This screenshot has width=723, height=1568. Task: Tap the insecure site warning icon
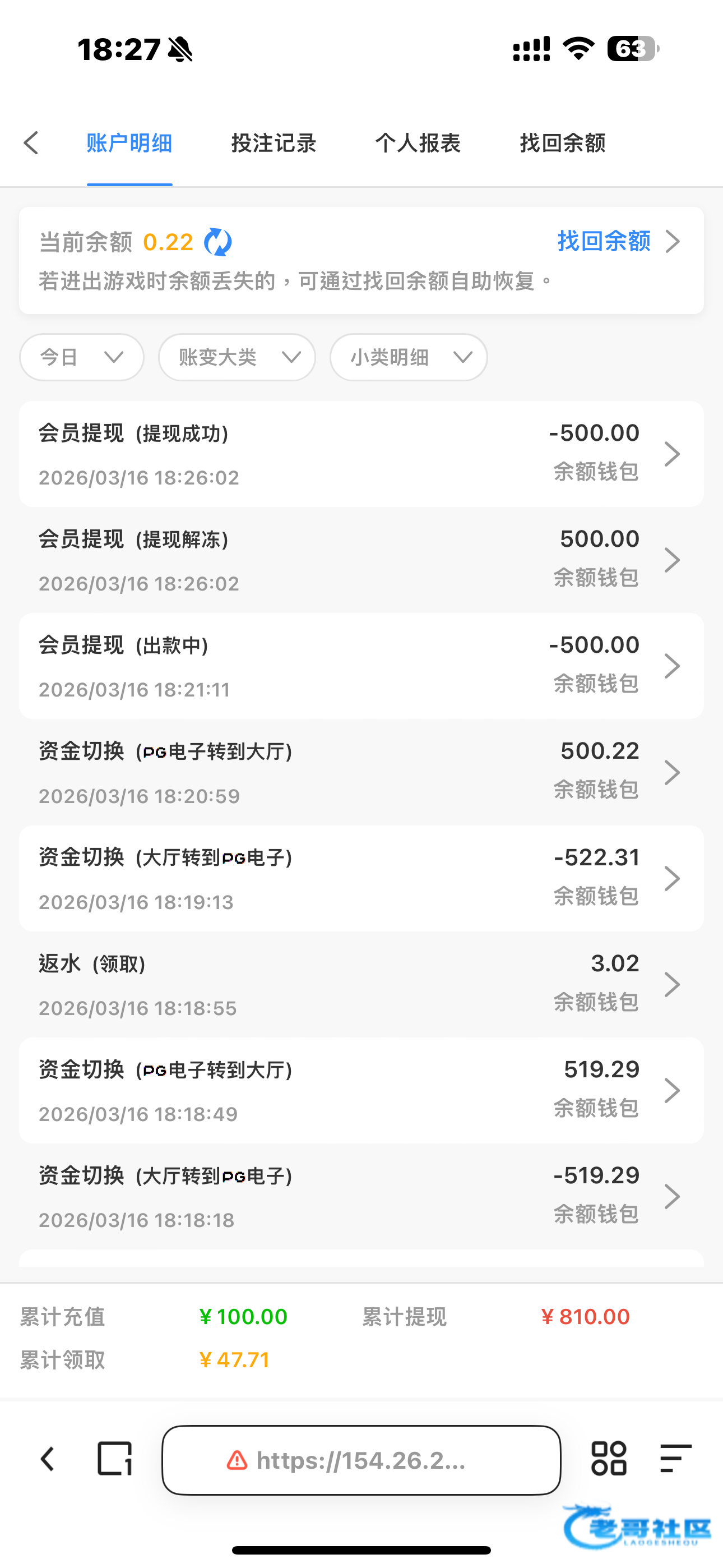[x=237, y=1460]
